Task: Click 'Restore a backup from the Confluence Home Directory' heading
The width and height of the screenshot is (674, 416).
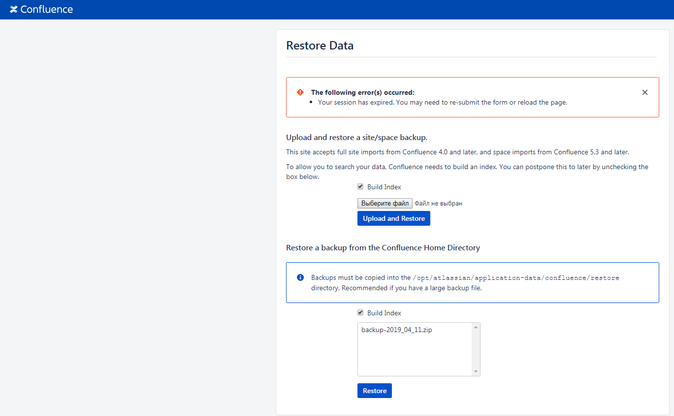Action: pyautogui.click(x=383, y=248)
